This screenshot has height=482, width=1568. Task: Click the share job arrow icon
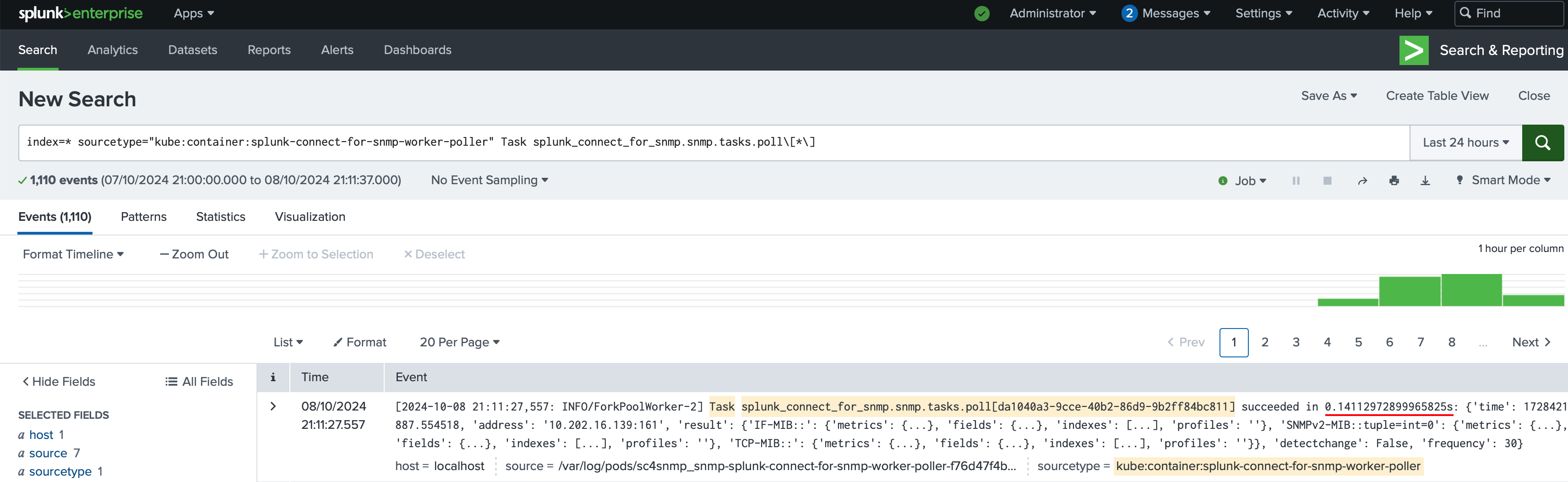click(1362, 181)
